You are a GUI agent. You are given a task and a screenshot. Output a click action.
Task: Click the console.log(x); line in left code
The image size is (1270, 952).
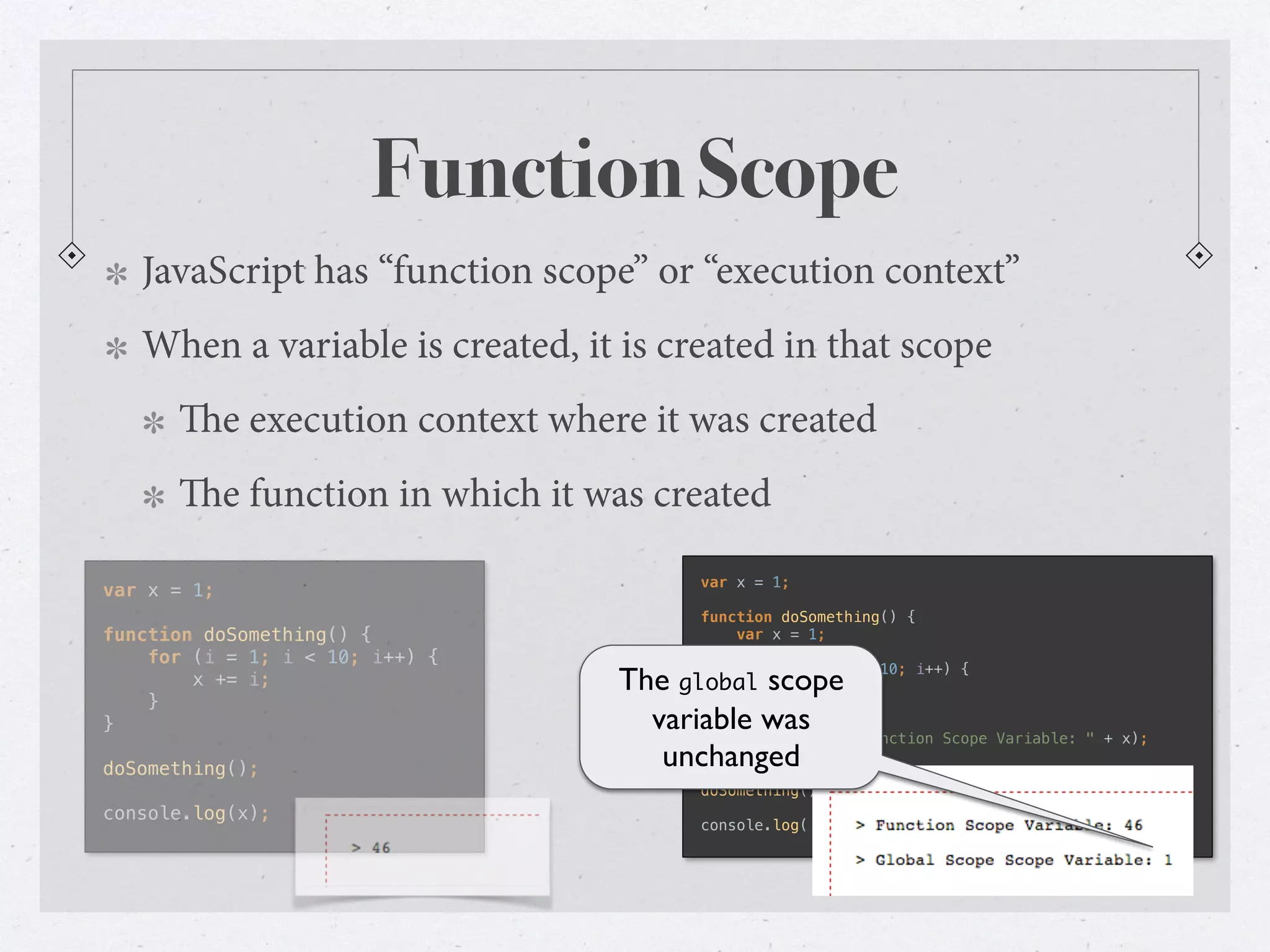(186, 813)
